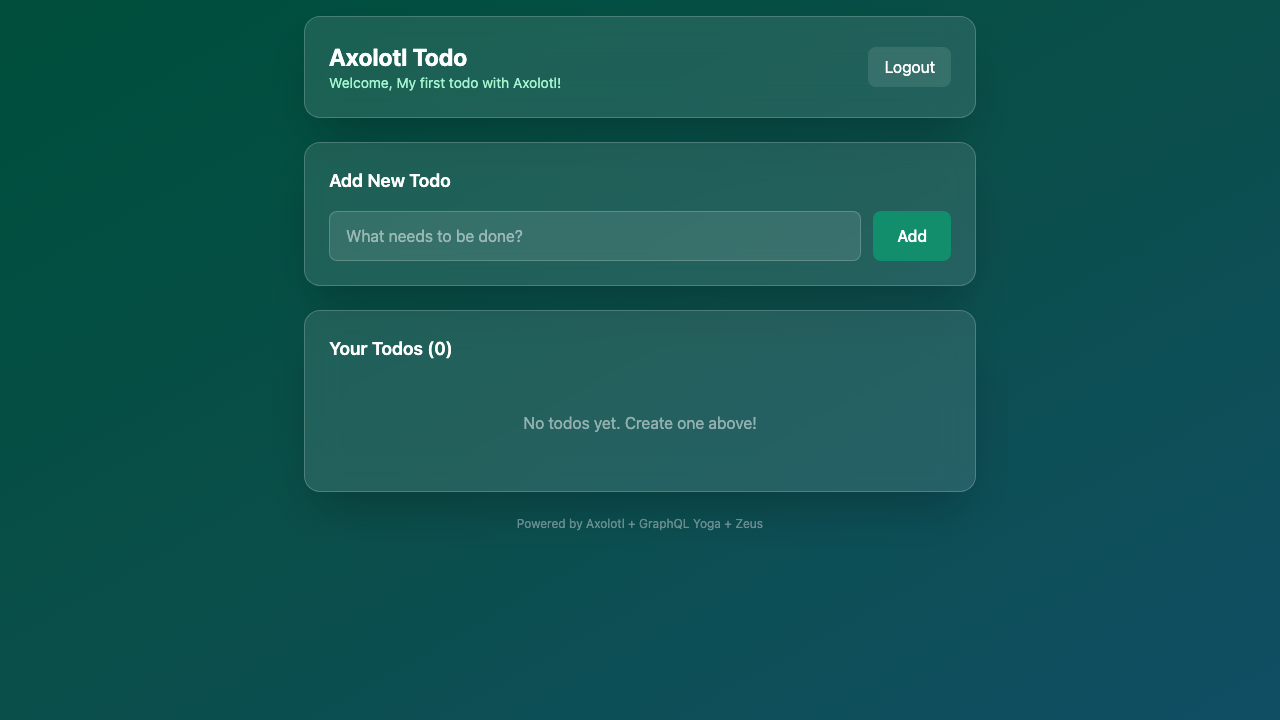Click the word "Todo" in the app title

coord(440,58)
